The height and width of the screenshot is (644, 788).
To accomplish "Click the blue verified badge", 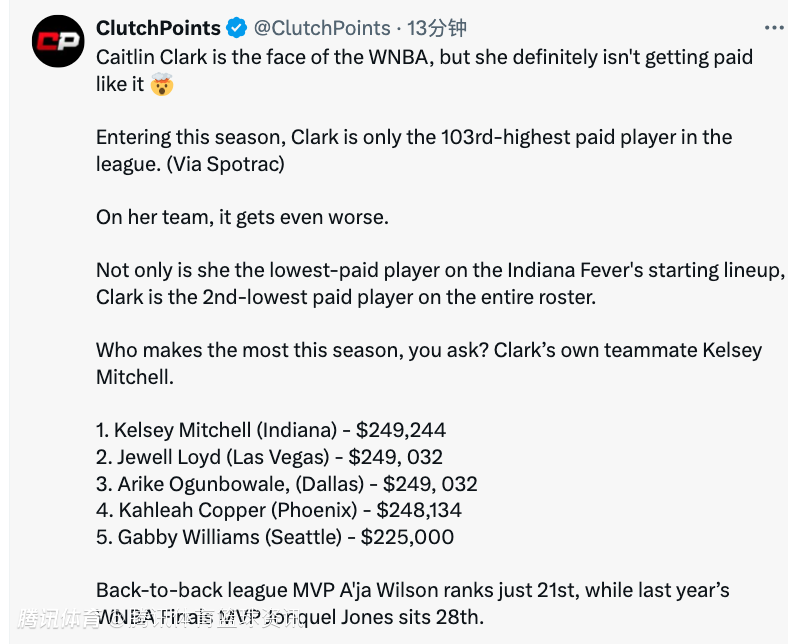I will pos(236,28).
